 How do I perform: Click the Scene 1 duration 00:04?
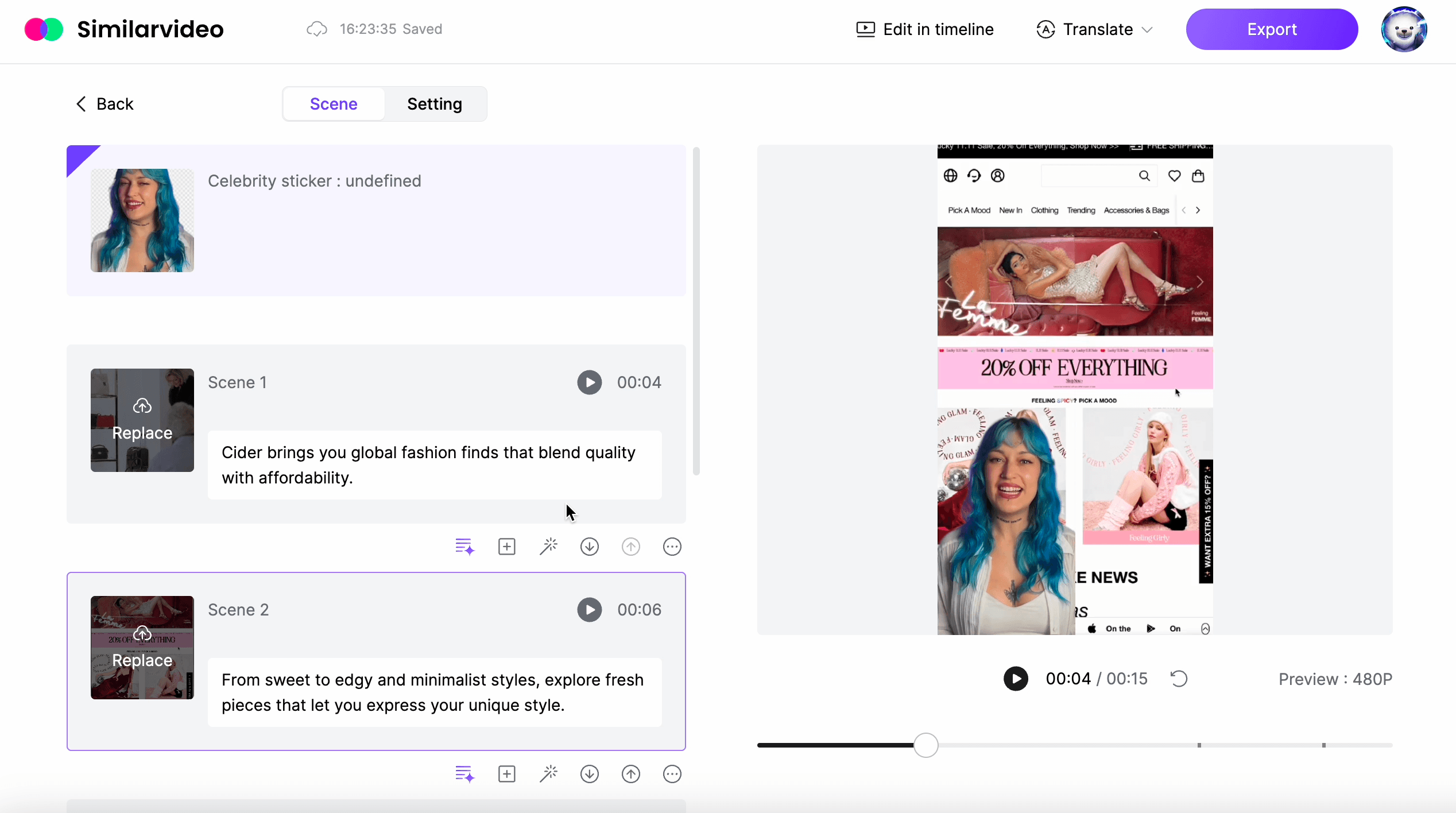[x=639, y=382]
